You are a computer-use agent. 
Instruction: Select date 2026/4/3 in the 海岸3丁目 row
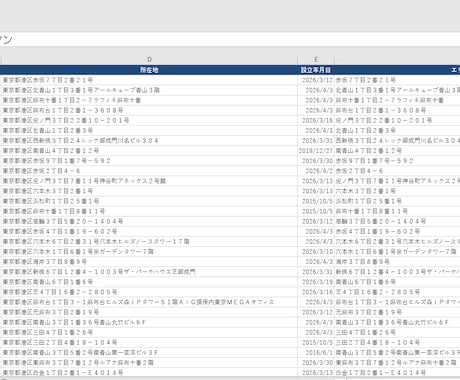click(x=316, y=262)
